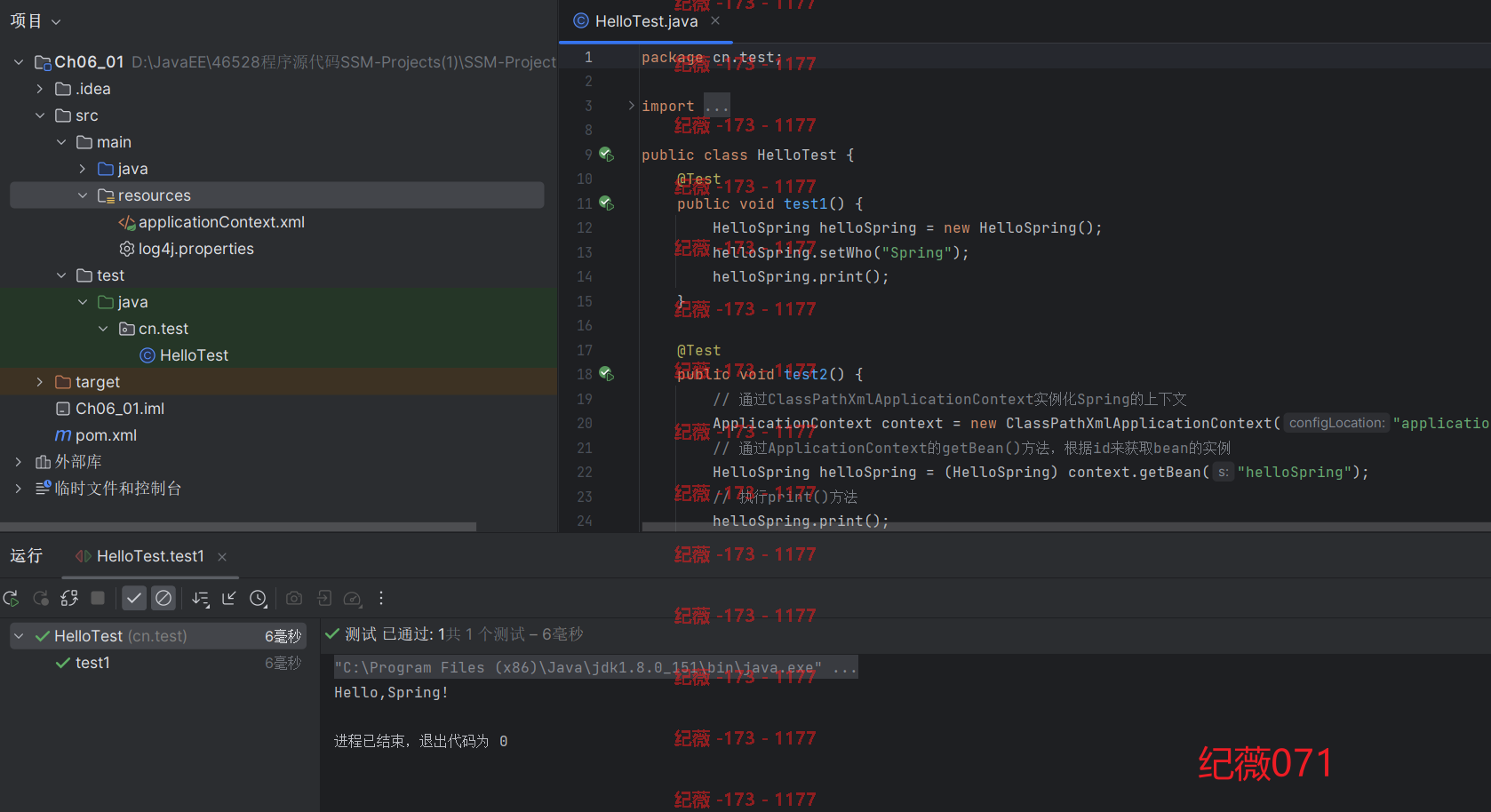Click run gutter icon beside class HelloTest
This screenshot has width=1491, height=812.
point(606,155)
